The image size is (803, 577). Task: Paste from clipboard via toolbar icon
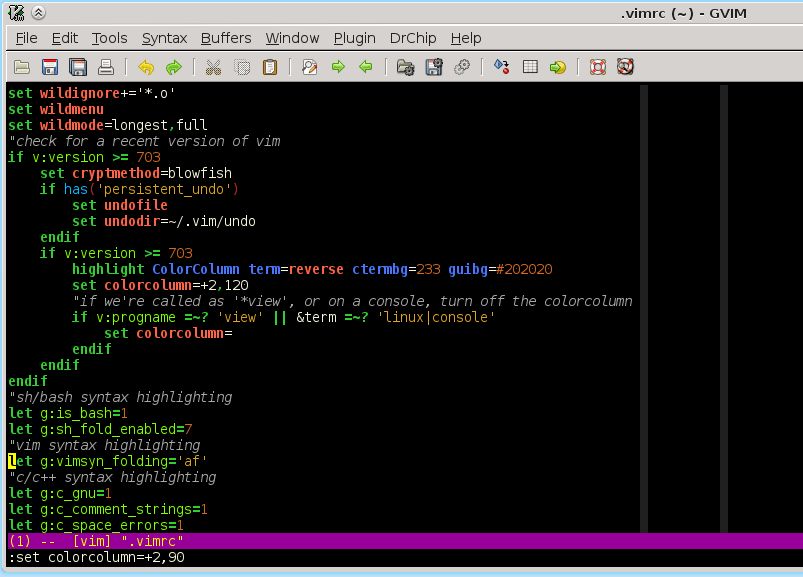point(269,67)
